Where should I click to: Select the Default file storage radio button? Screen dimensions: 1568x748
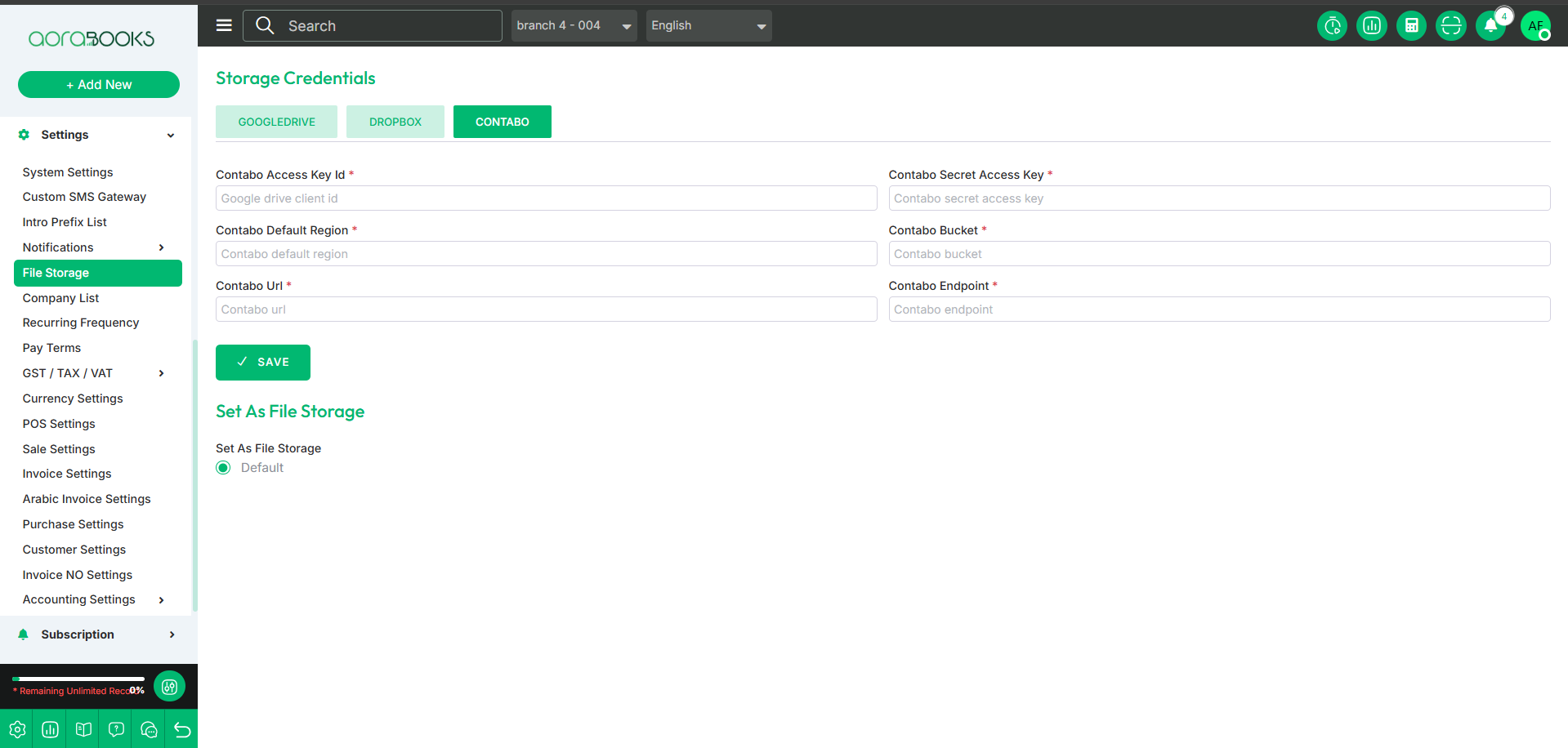[223, 468]
